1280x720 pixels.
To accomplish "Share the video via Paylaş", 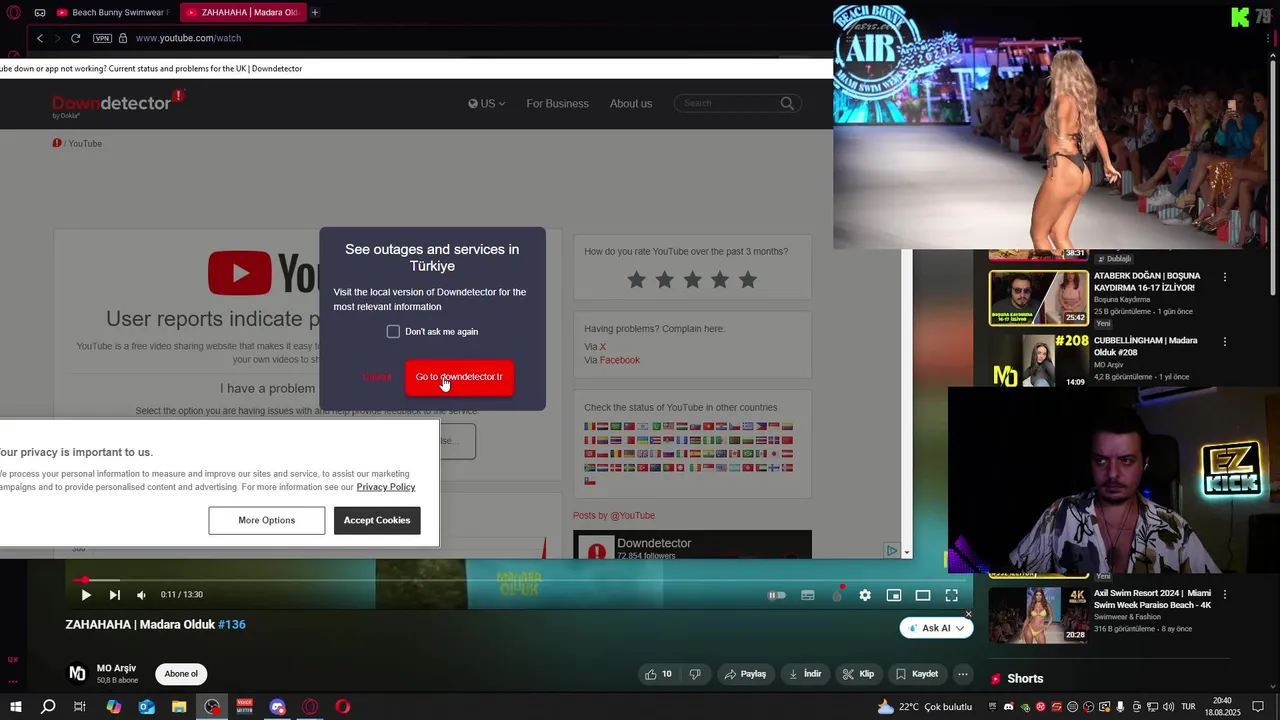I will coord(745,674).
